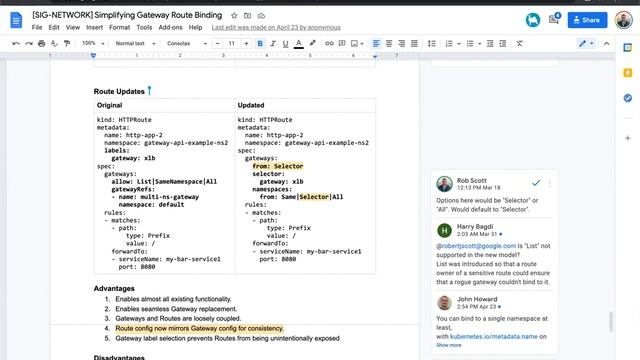Open the Format menu
Image resolution: width=640 pixels, height=360 pixels.
click(120, 27)
